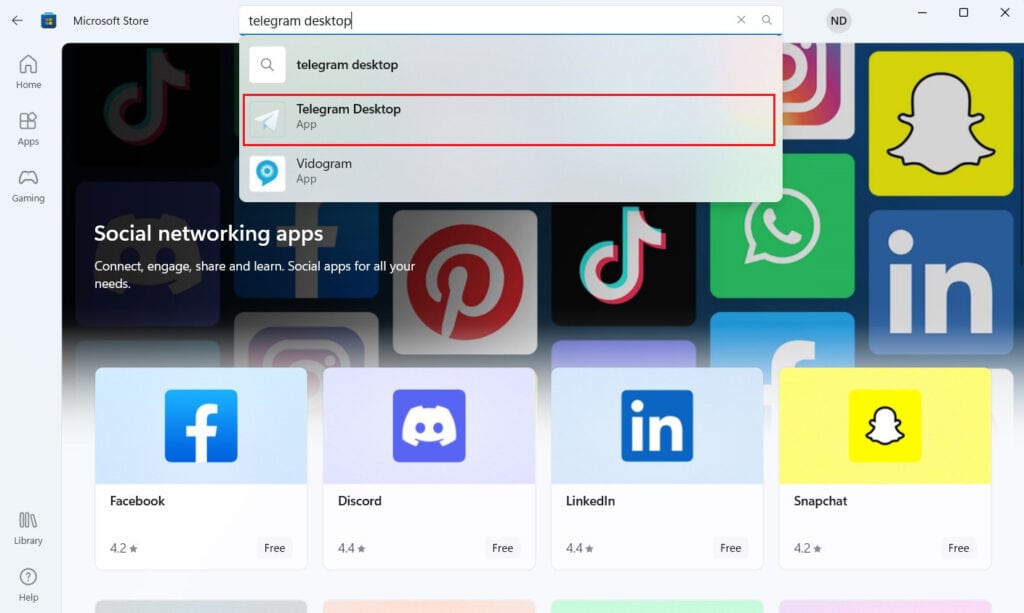
Task: Open the Snapchat app card
Action: [885, 468]
